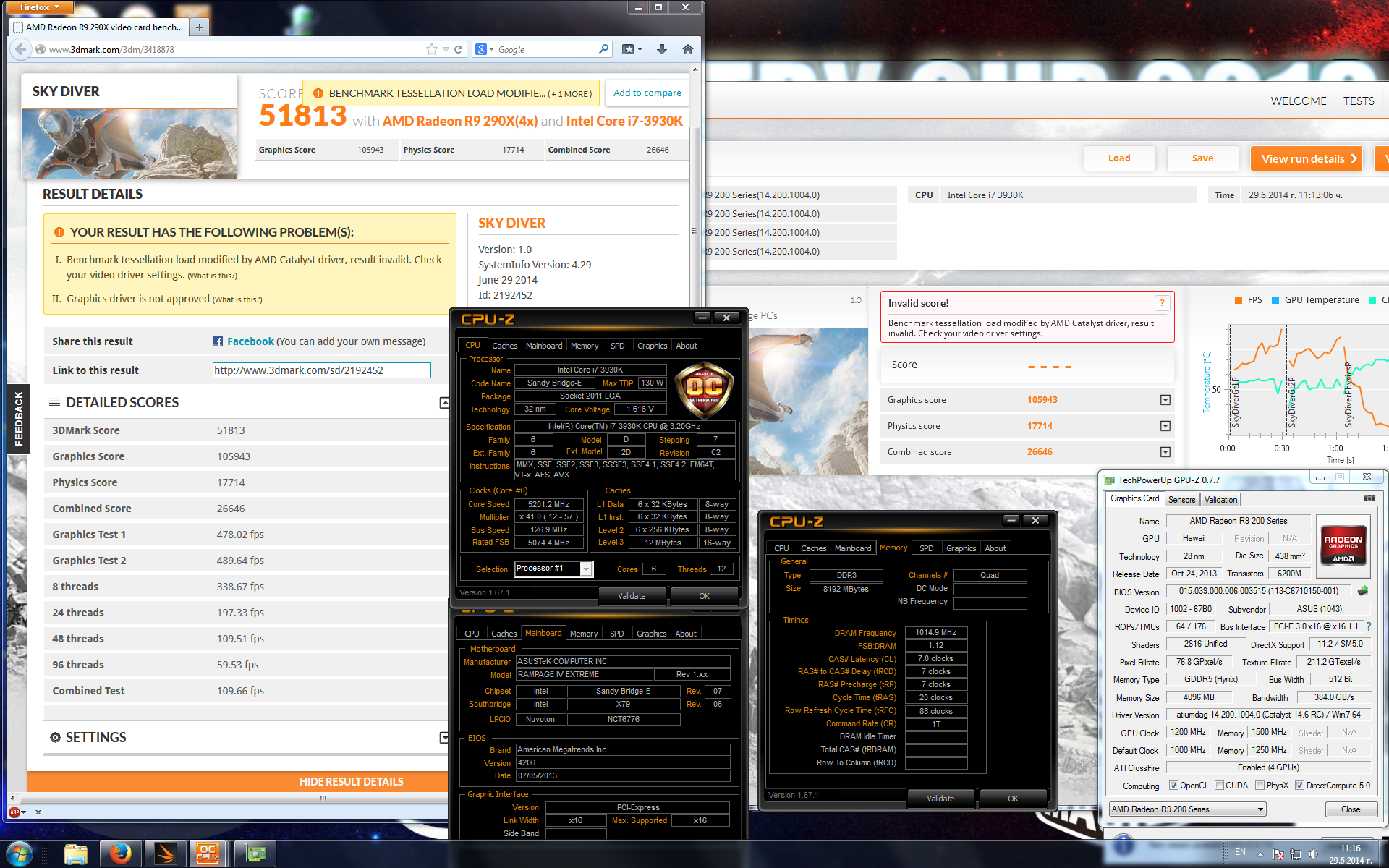Expand Graphics score row in 3DMark app
The height and width of the screenshot is (868, 1389).
click(1165, 400)
